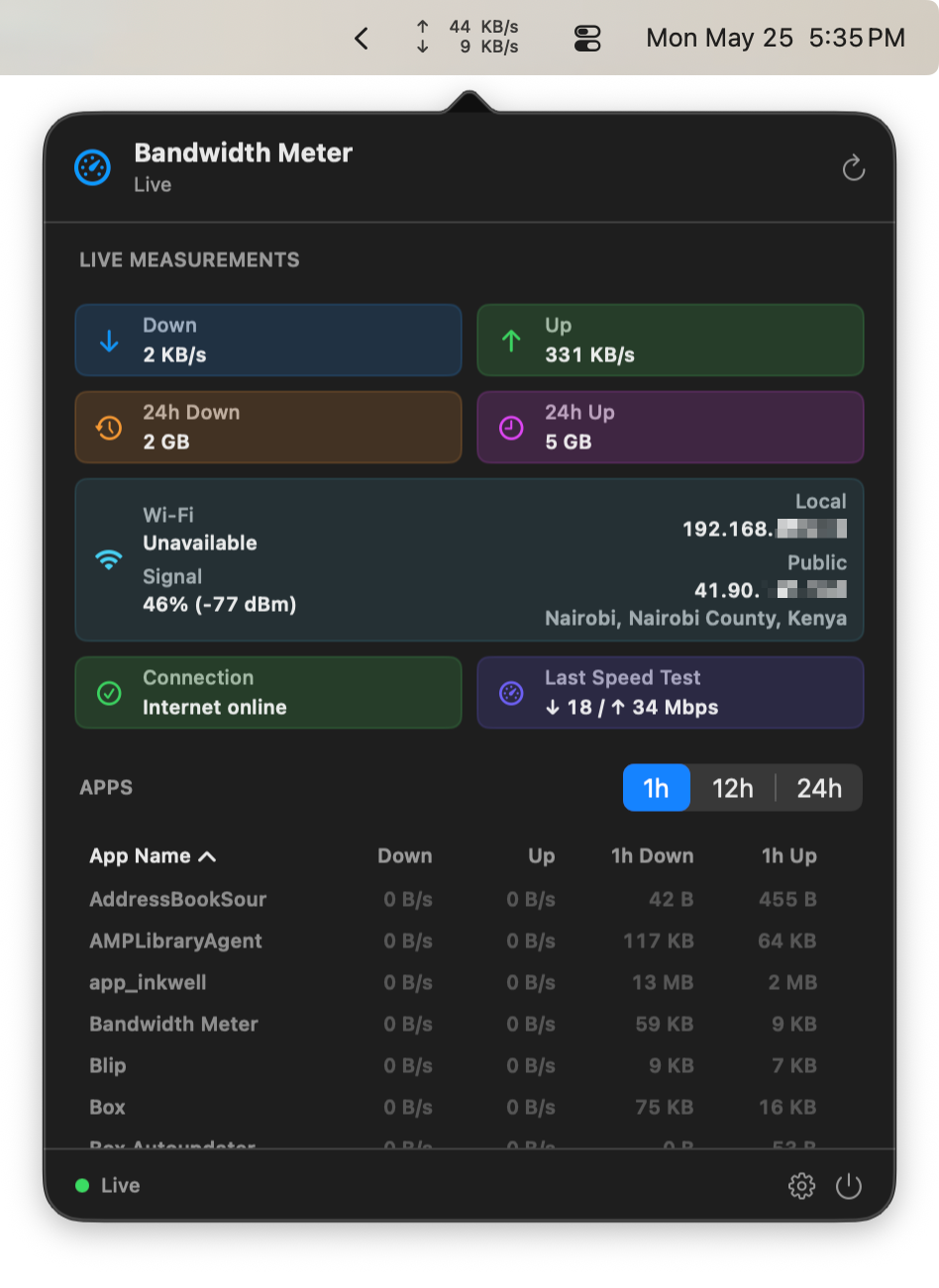Select the 1h time range tab
939x1288 pixels.
(x=656, y=788)
